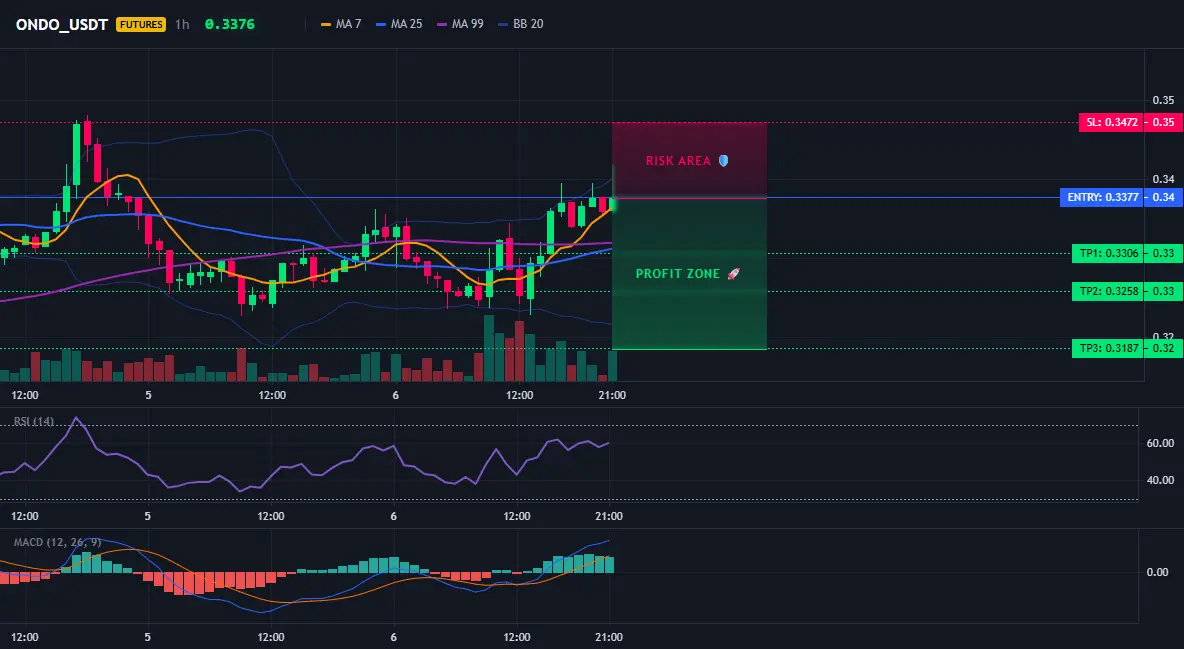Image resolution: width=1184 pixels, height=649 pixels.
Task: Click the latest green candle at entry line
Action: point(612,204)
